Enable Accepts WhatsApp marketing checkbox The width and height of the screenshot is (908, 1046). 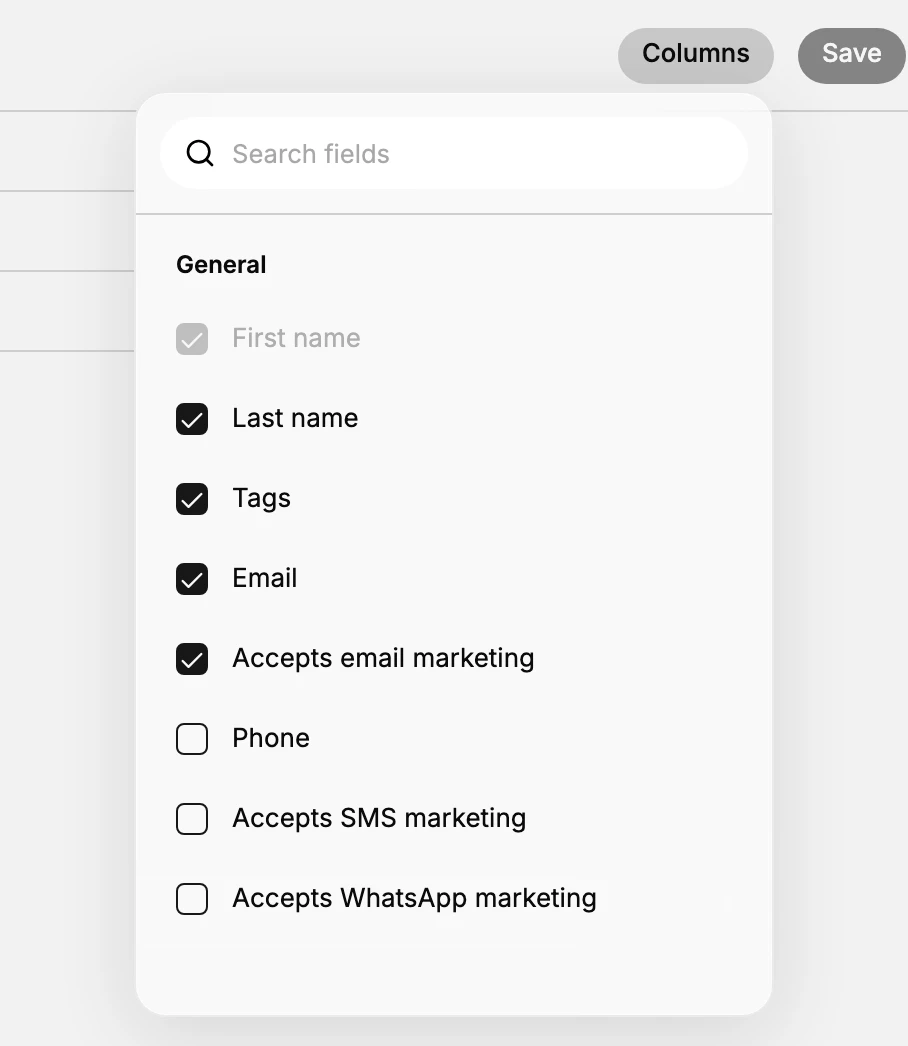[x=192, y=899]
